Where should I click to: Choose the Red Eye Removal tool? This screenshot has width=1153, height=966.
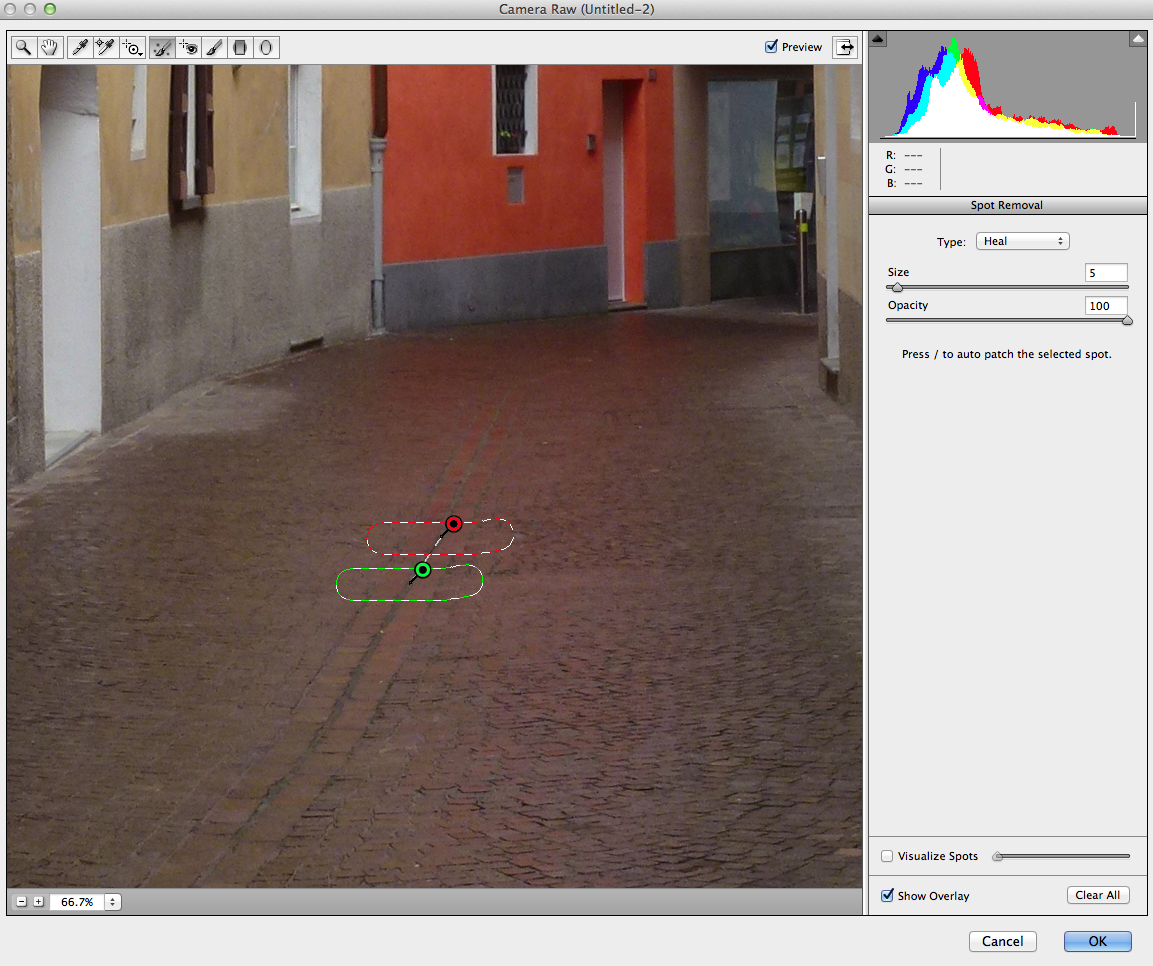[188, 48]
